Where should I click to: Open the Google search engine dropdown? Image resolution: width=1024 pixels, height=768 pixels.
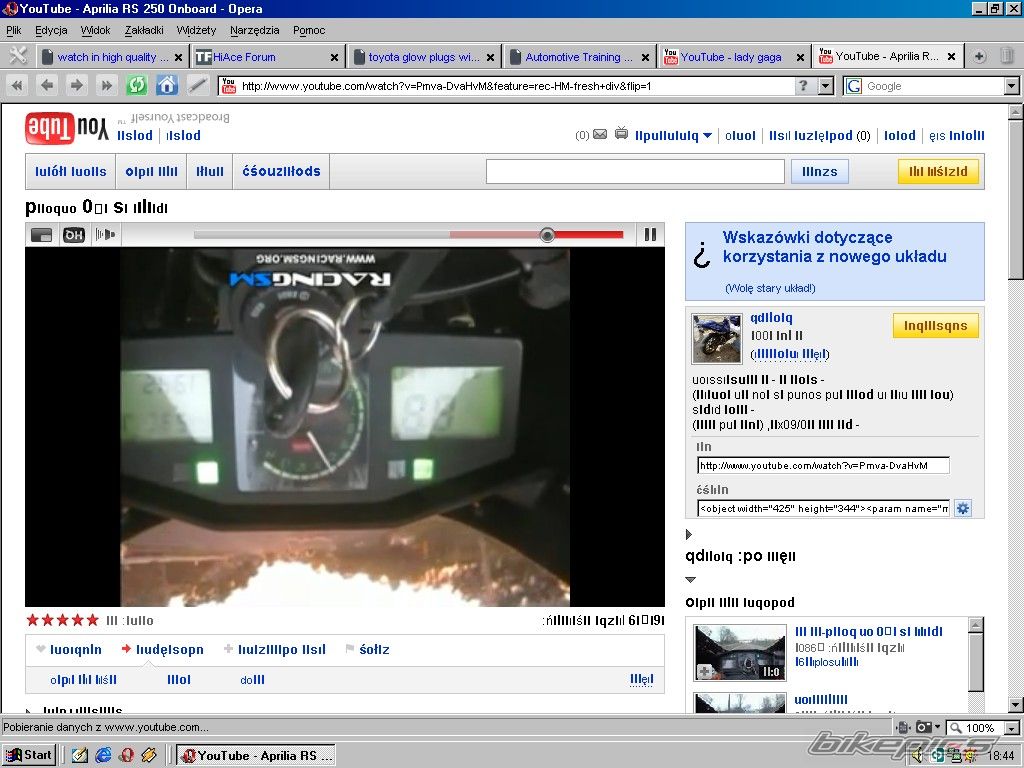(1011, 86)
